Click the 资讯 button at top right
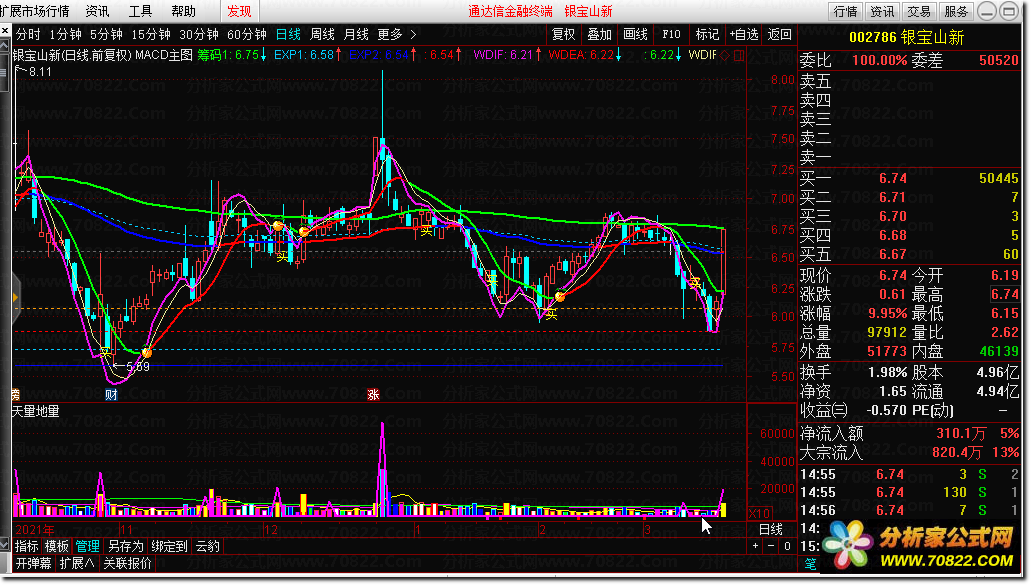The height and width of the screenshot is (585, 1032). [x=883, y=11]
